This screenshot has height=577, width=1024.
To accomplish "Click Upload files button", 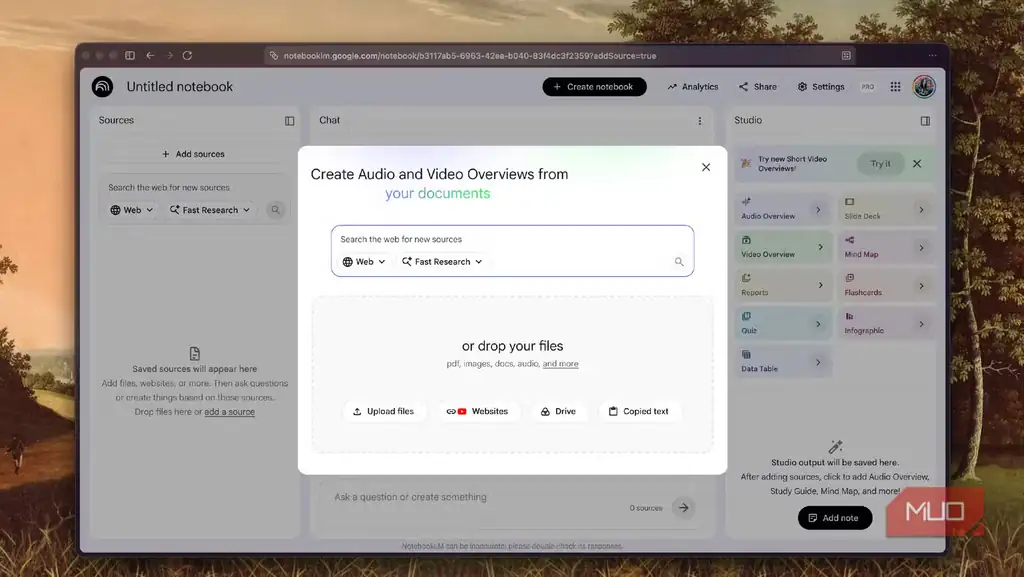I will 384,411.
